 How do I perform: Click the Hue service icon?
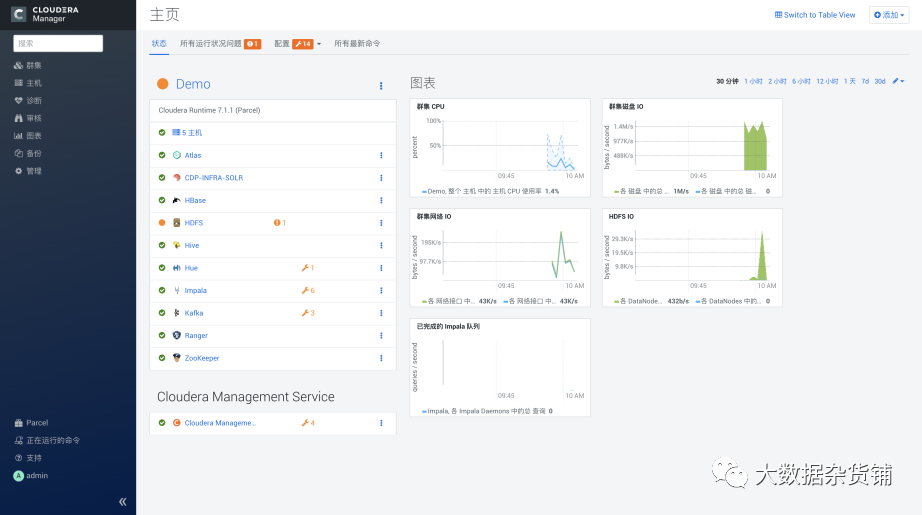pyautogui.click(x=176, y=268)
